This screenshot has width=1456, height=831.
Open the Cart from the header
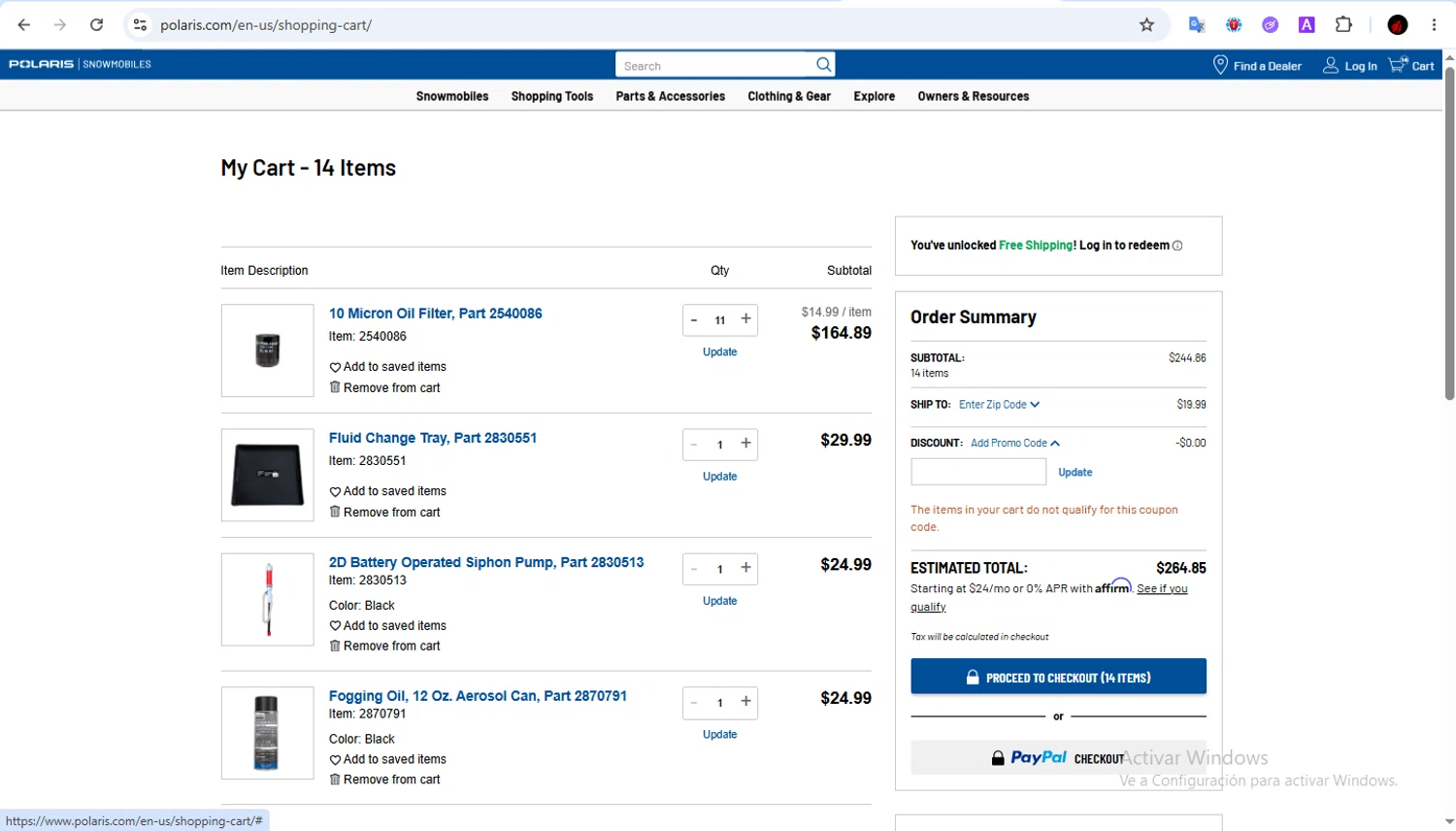1411,66
